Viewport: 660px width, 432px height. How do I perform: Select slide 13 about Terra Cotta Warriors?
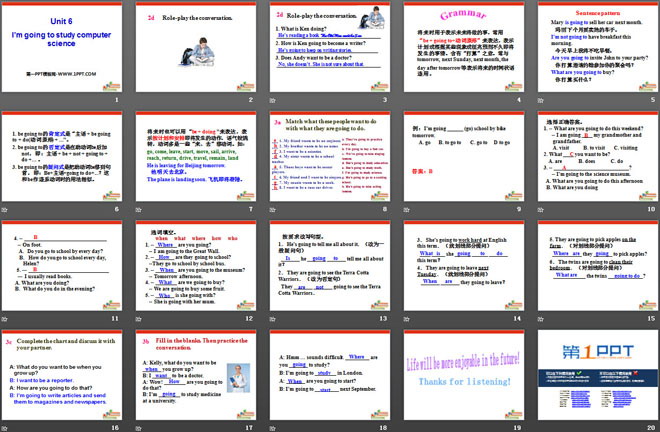pyautogui.click(x=330, y=266)
